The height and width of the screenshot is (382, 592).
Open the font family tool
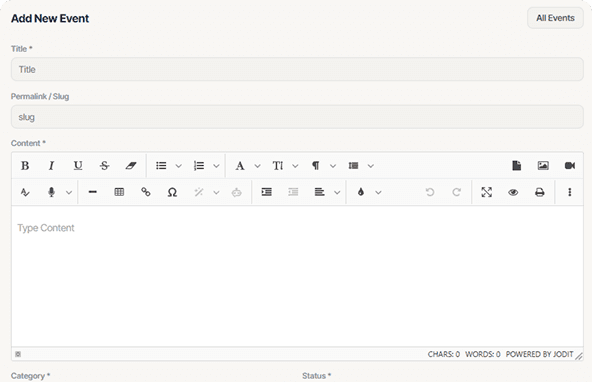pos(240,166)
